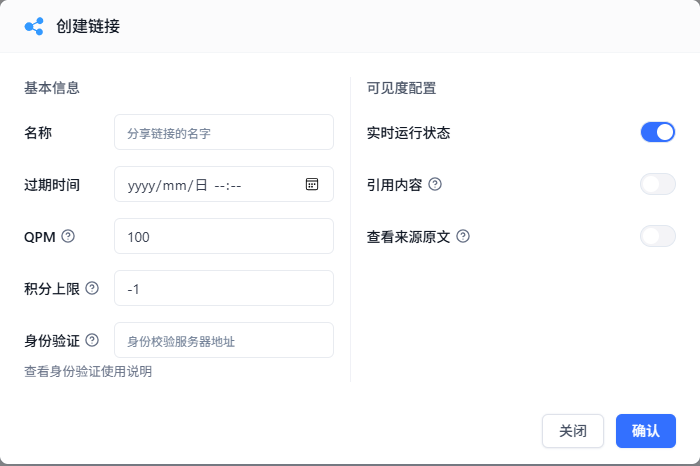The width and height of the screenshot is (700, 466).
Task: Click the help icon next to QPM
Action: tap(68, 236)
